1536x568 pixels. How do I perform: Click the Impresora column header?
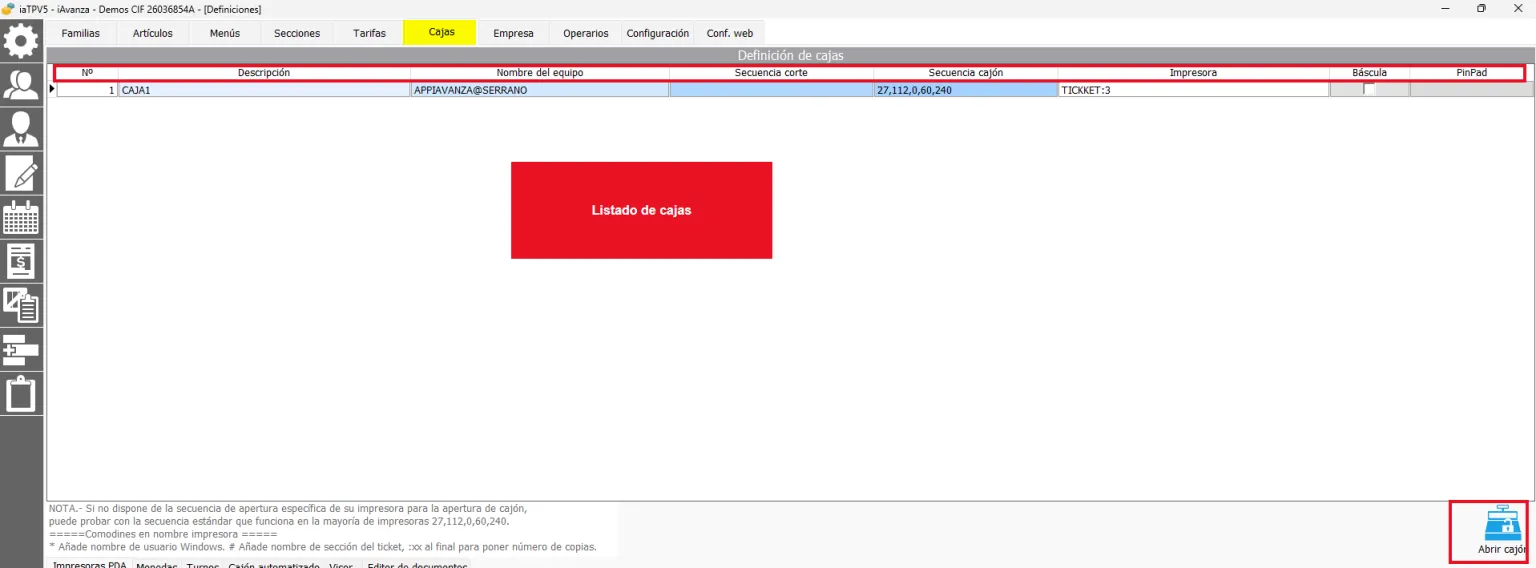click(x=1194, y=73)
